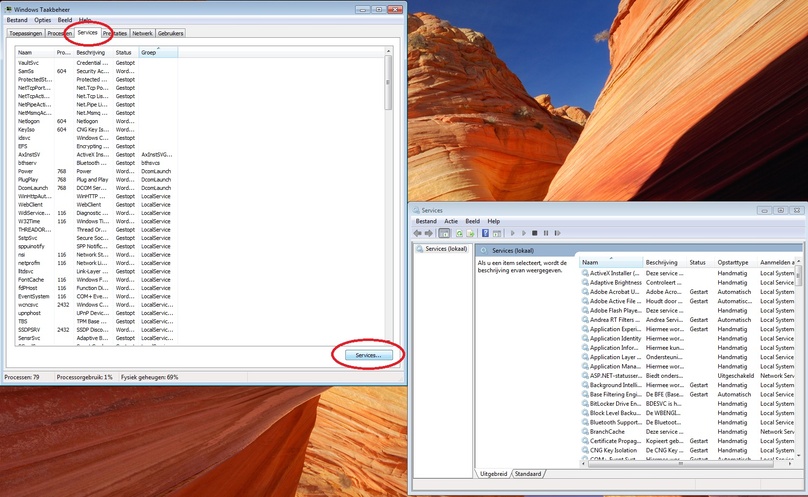Toggle the Show/Hide Console Tree toolbar icon
808x497 pixels.
pos(444,234)
